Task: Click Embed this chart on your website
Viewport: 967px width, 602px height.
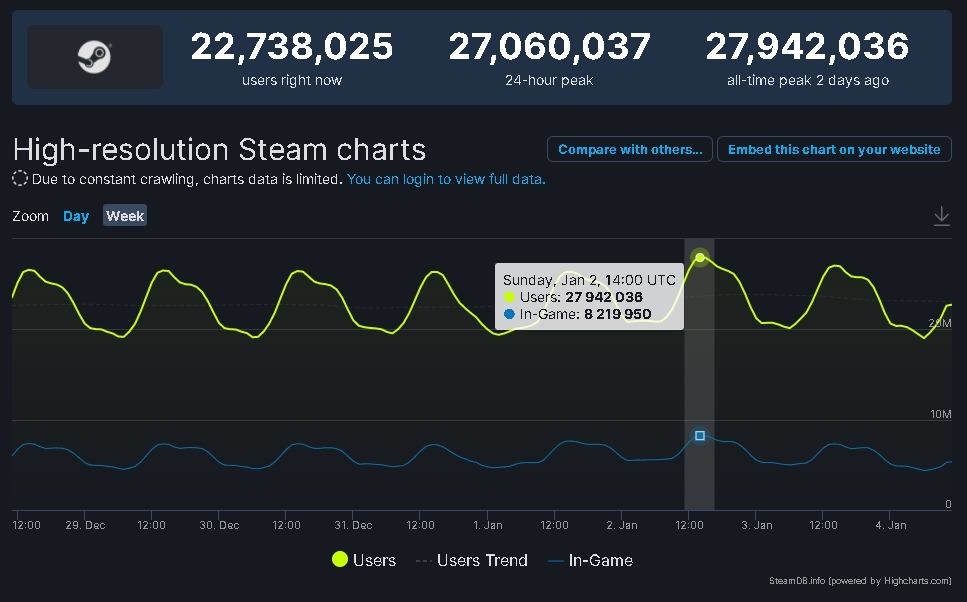Action: click(834, 149)
